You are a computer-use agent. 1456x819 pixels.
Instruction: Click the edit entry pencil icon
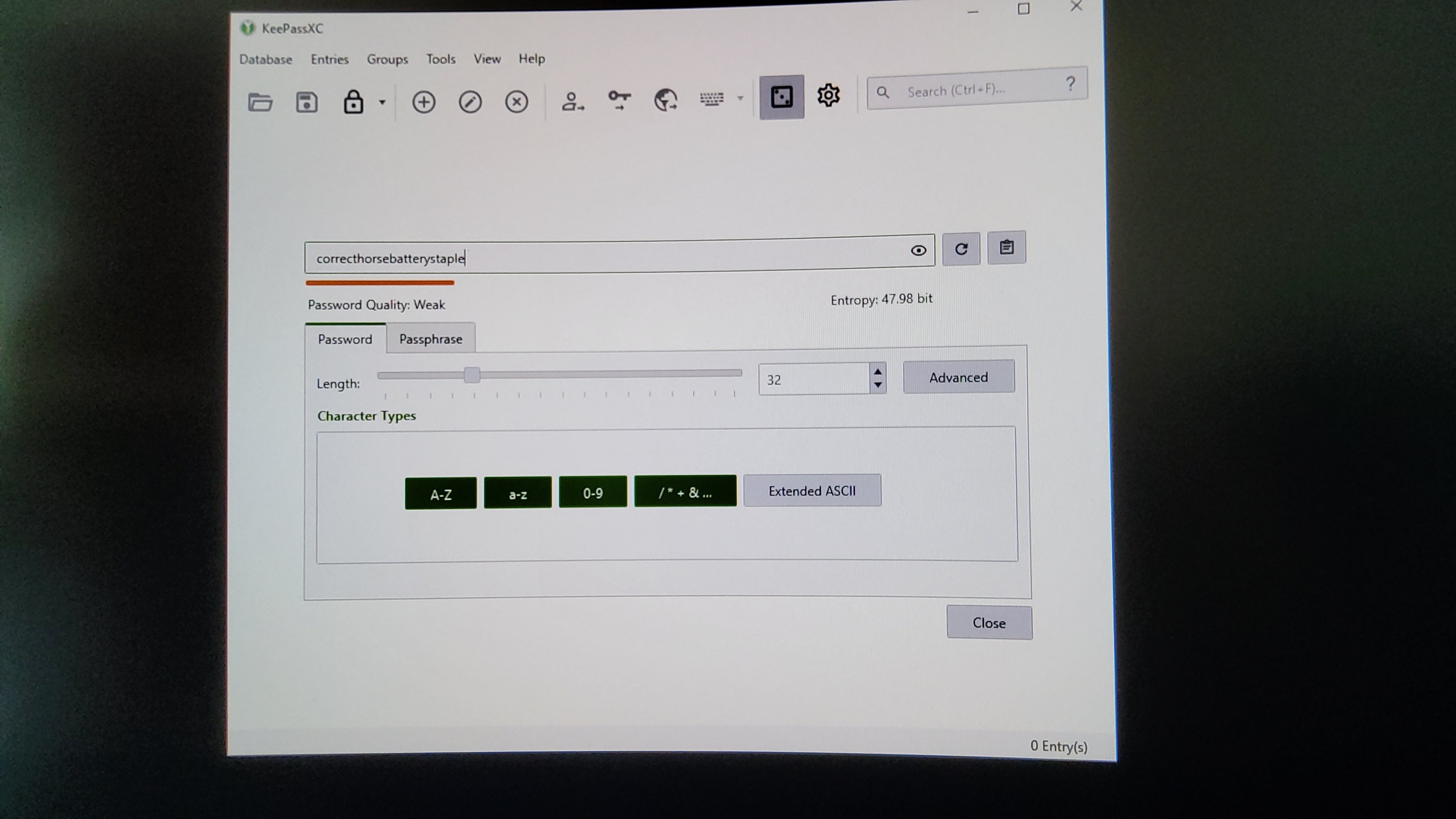[470, 102]
